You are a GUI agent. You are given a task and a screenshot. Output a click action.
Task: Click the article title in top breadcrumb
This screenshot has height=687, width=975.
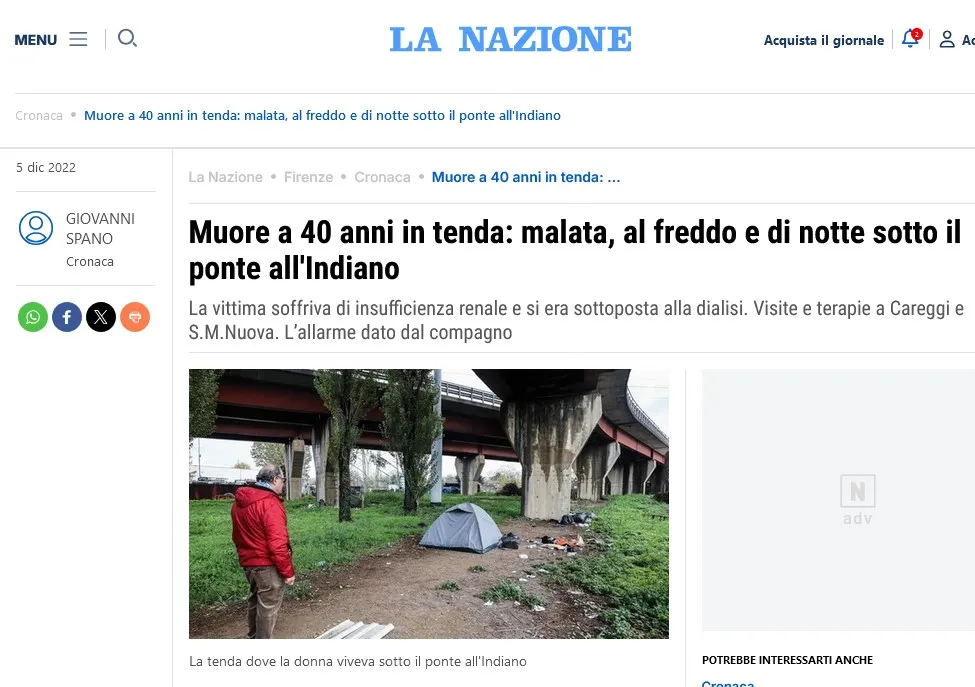click(322, 116)
